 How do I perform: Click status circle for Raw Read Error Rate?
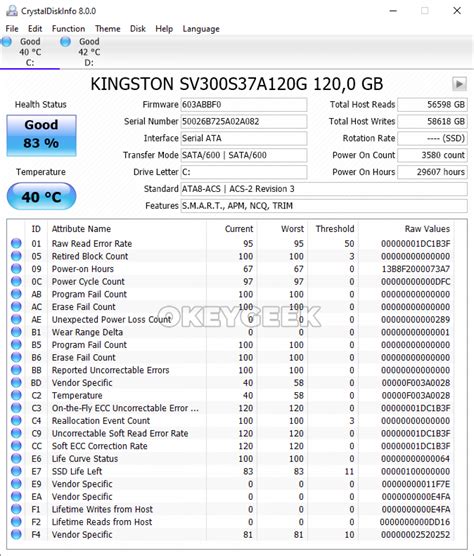click(x=16, y=243)
